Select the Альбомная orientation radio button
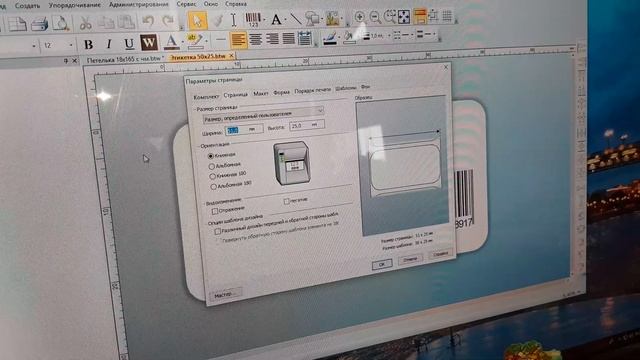 tap(211, 166)
